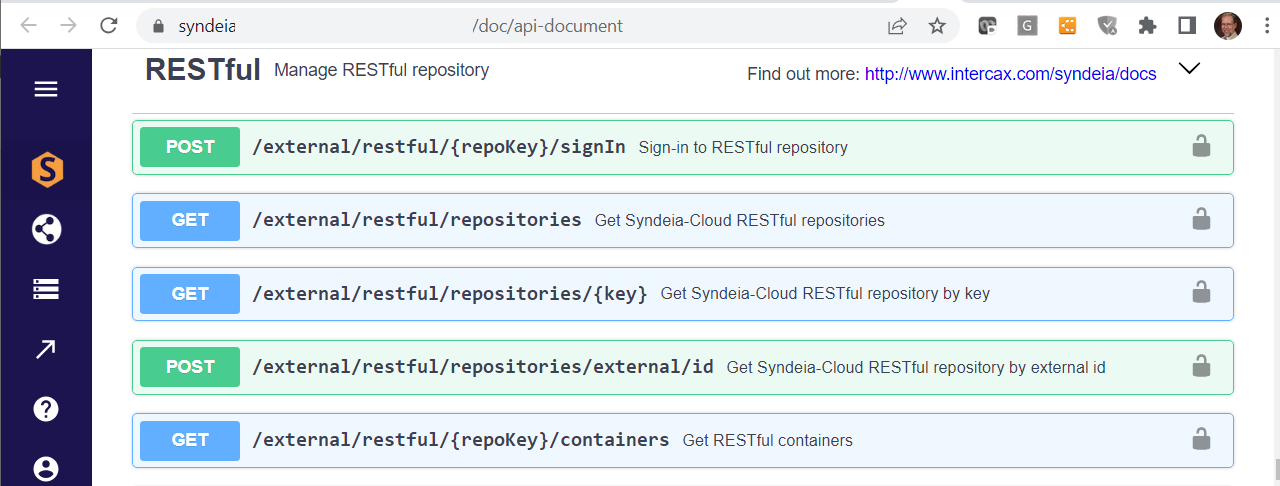Expand GET /external/restful/repositories endpoint

[x=682, y=220]
